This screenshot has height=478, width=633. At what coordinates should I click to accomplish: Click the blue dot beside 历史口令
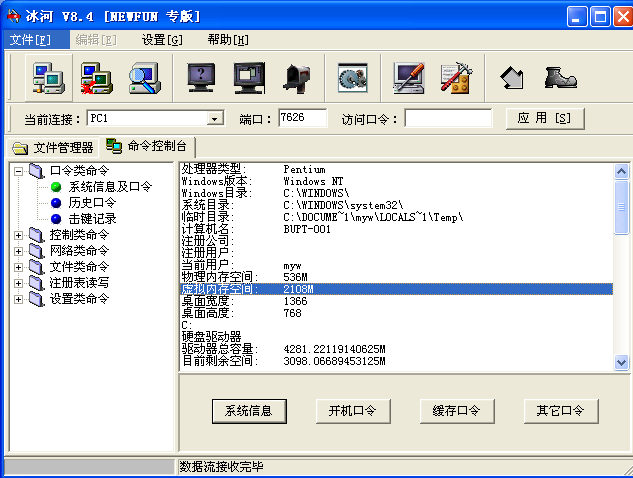[x=56, y=203]
